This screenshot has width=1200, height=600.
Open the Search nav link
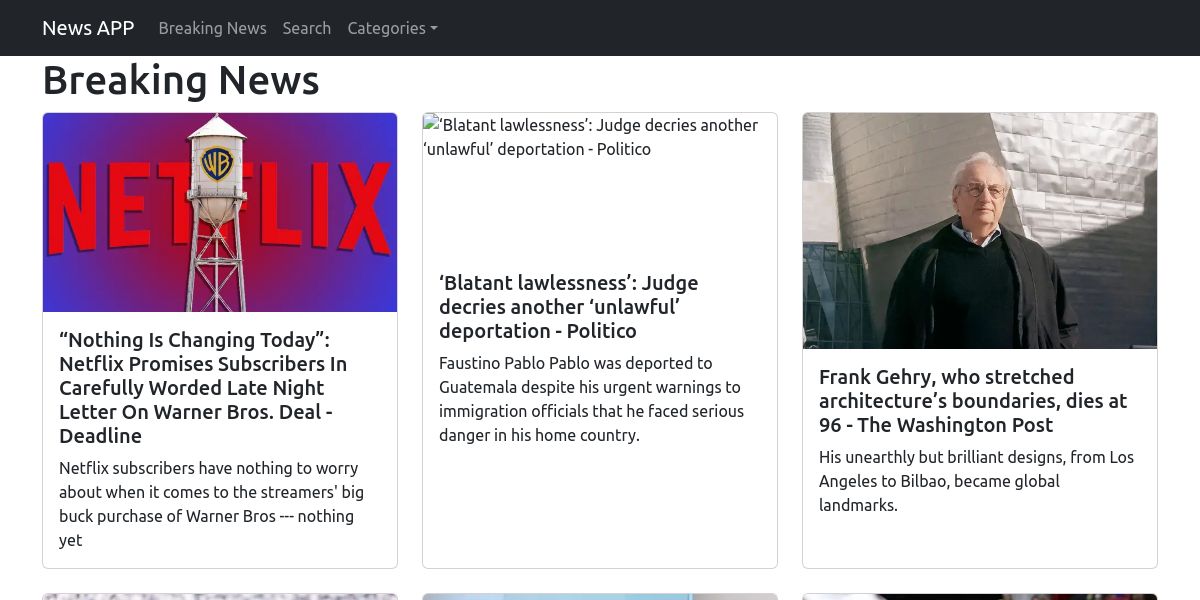(x=306, y=28)
